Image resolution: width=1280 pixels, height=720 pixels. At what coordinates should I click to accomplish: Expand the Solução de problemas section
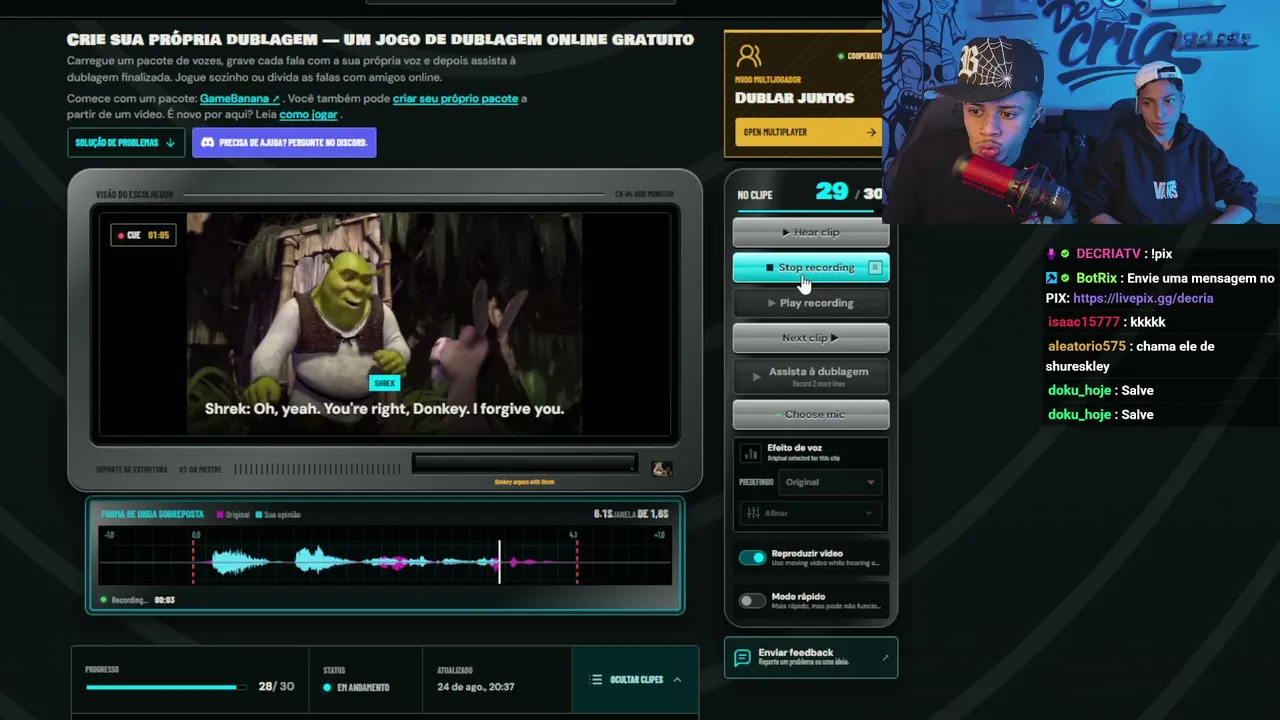126,143
